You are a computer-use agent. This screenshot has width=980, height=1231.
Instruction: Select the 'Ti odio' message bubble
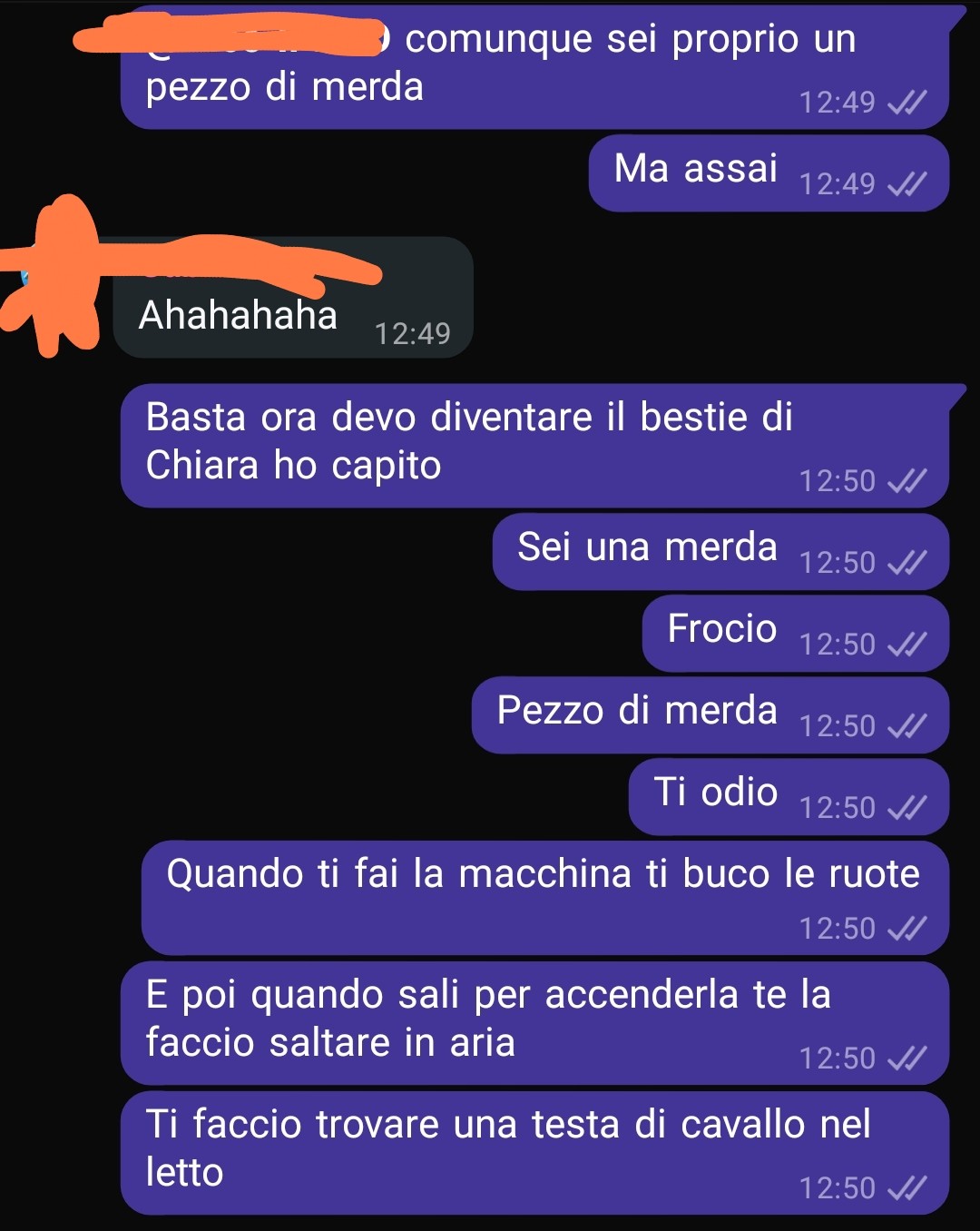(789, 797)
